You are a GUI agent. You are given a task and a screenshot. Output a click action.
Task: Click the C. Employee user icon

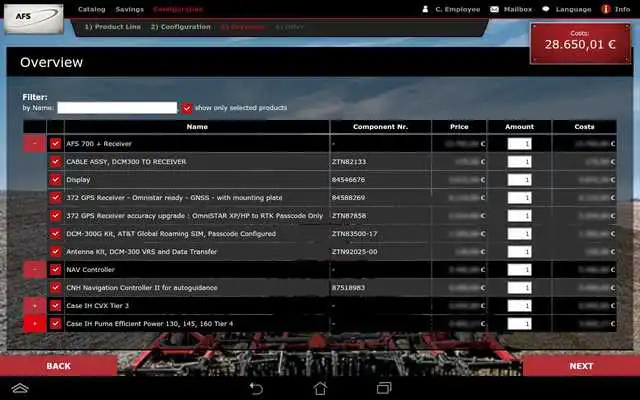425,9
